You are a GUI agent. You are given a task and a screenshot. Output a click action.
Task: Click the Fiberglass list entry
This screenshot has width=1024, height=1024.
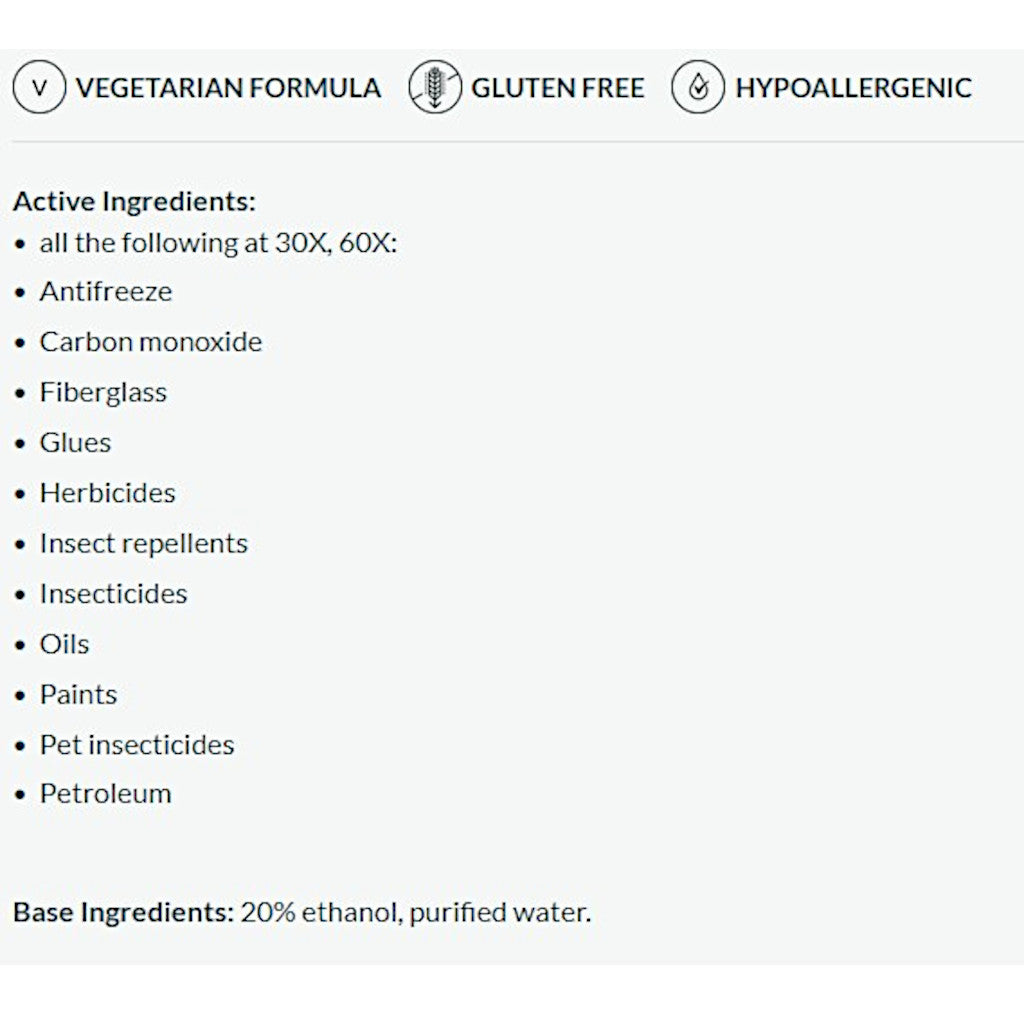point(103,392)
